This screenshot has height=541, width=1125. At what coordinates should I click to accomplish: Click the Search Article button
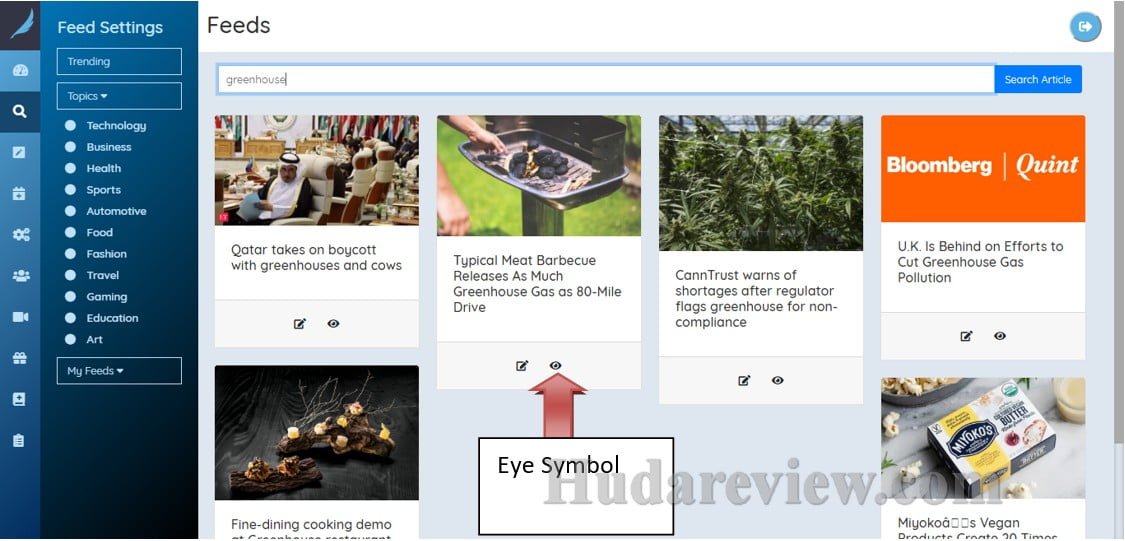click(1037, 80)
